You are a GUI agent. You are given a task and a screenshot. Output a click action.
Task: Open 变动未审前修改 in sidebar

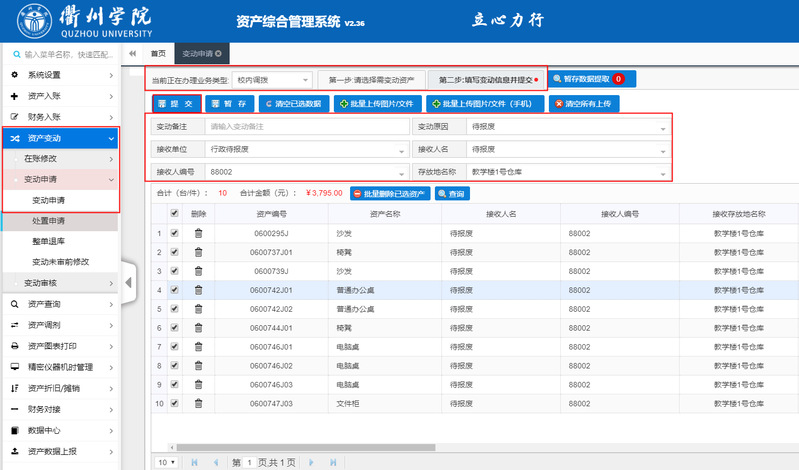coord(61,262)
